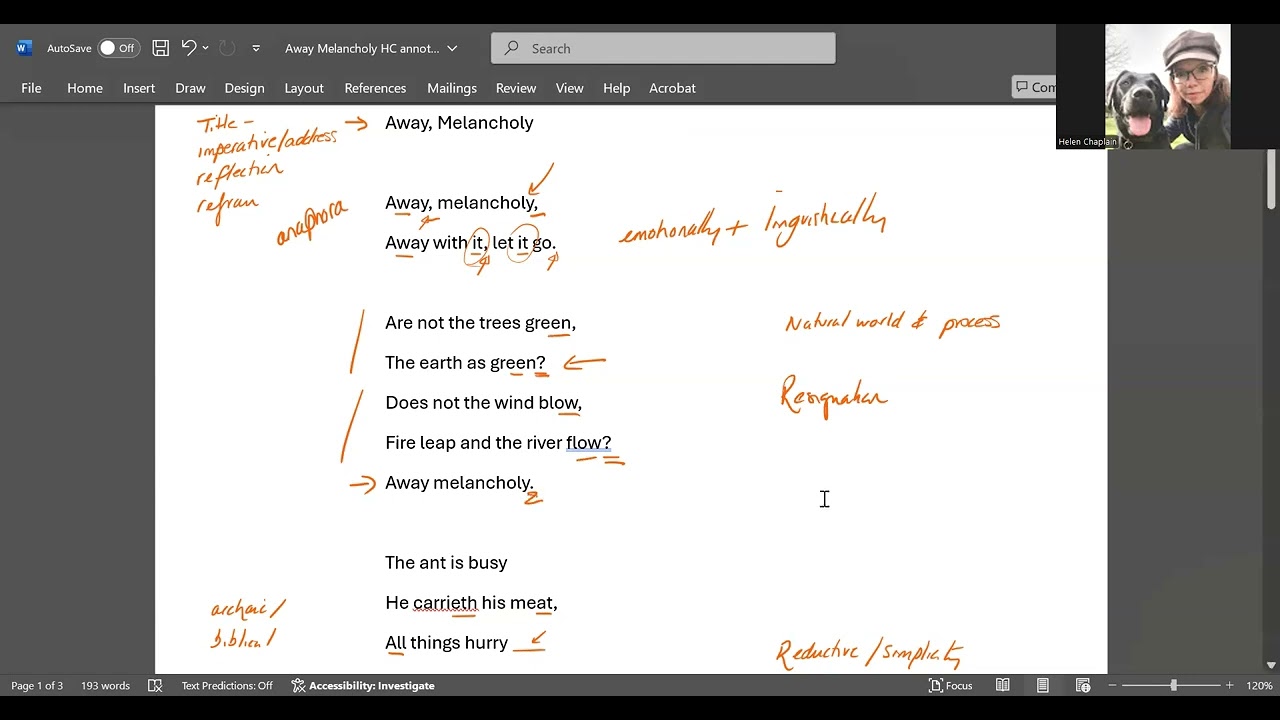Switch to Focus mode
Viewport: 1280px width, 720px height.
click(951, 686)
